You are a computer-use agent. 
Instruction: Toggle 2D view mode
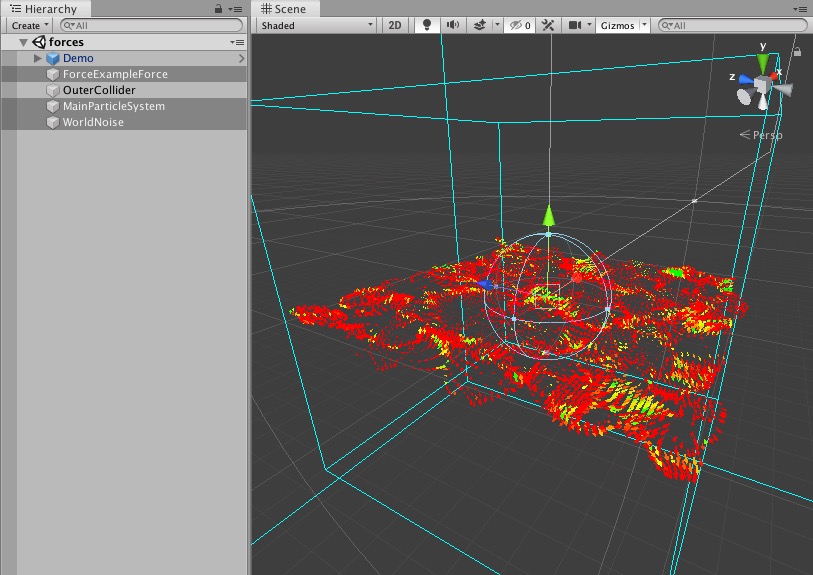(x=395, y=25)
